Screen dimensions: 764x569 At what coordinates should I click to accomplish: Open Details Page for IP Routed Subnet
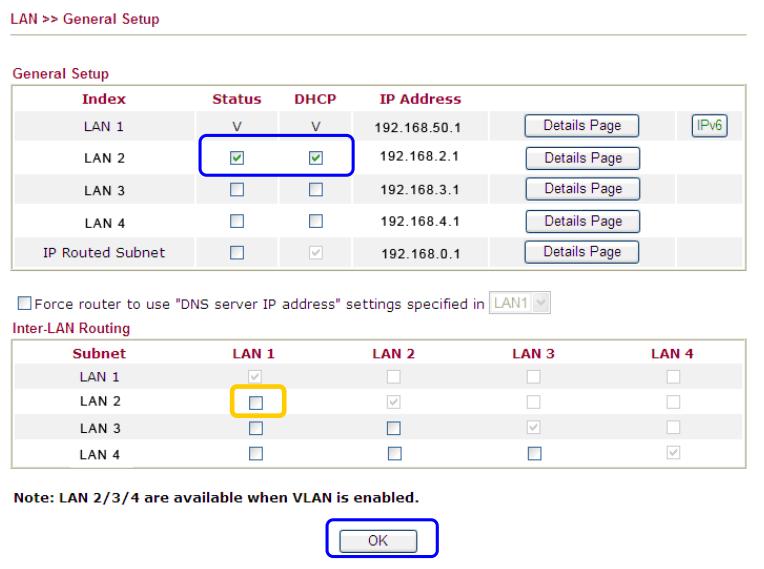(x=581, y=252)
